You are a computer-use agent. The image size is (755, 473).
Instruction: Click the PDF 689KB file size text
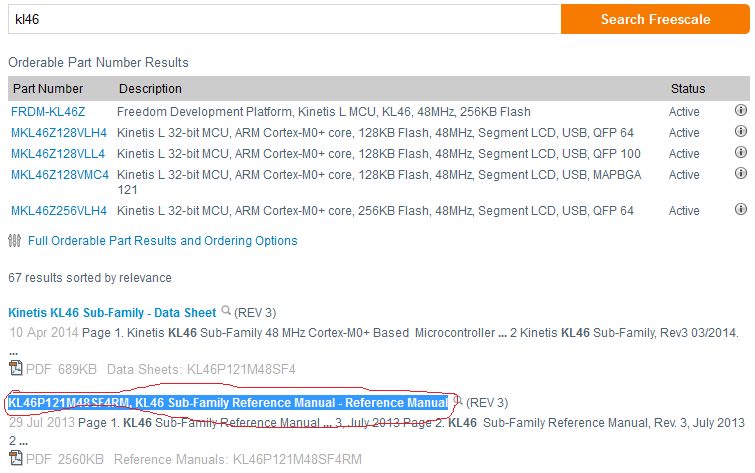(61, 369)
